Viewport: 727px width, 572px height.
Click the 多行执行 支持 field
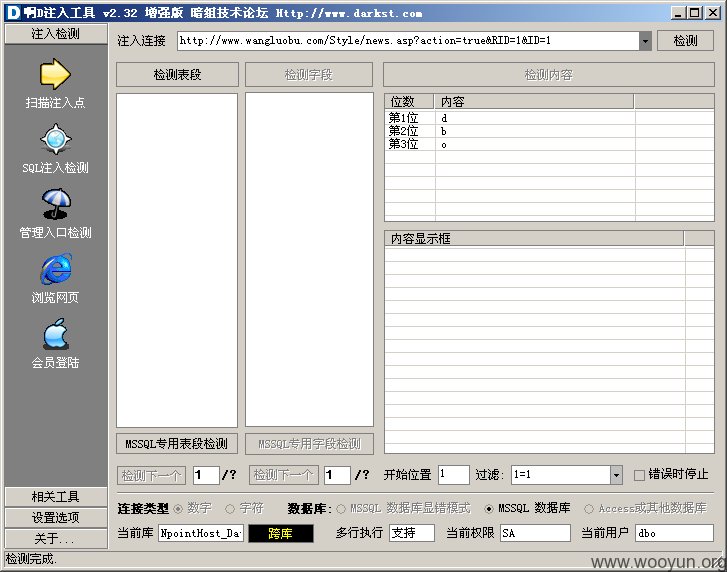[412, 534]
